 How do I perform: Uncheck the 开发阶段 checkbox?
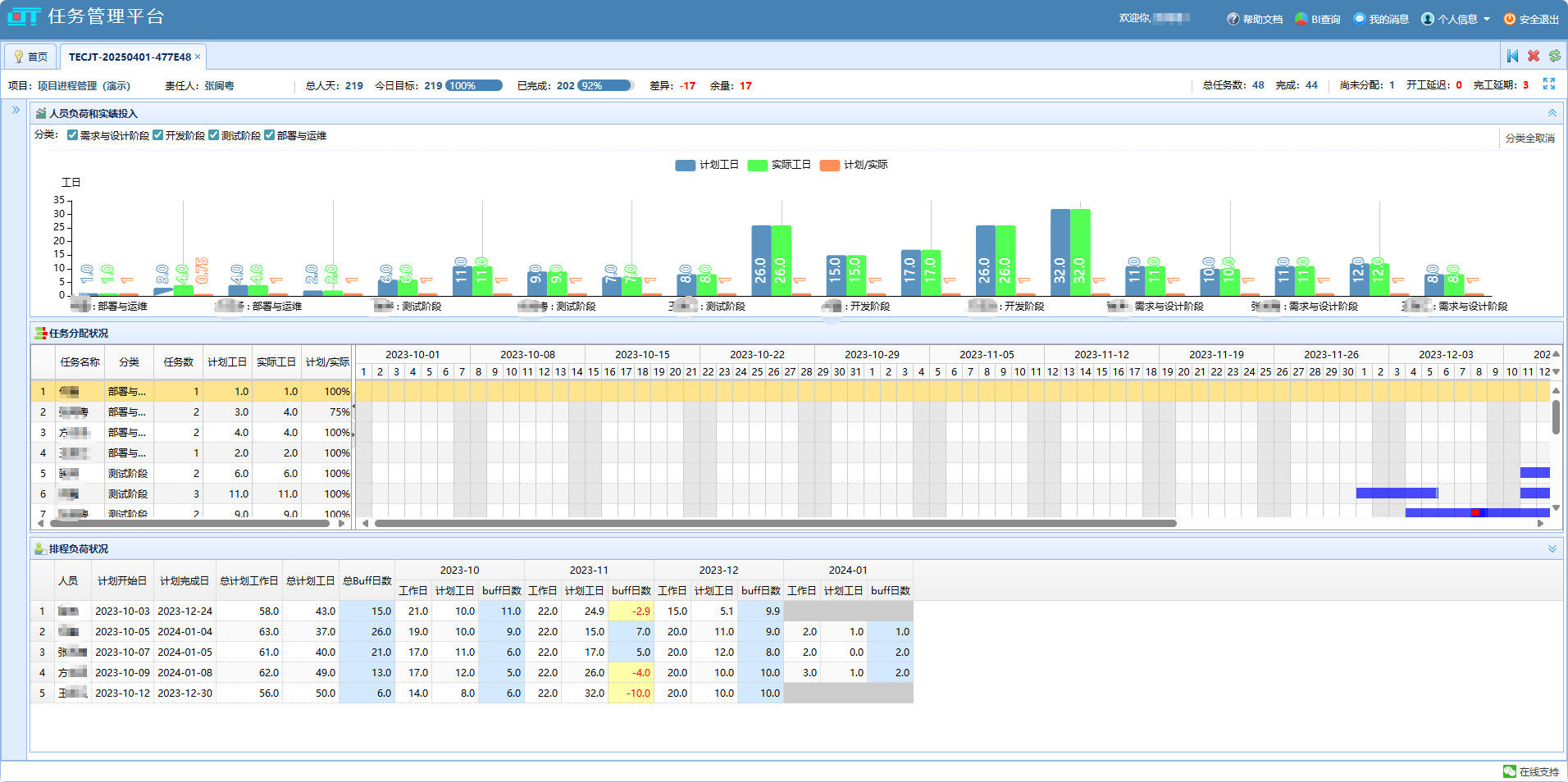(x=158, y=135)
